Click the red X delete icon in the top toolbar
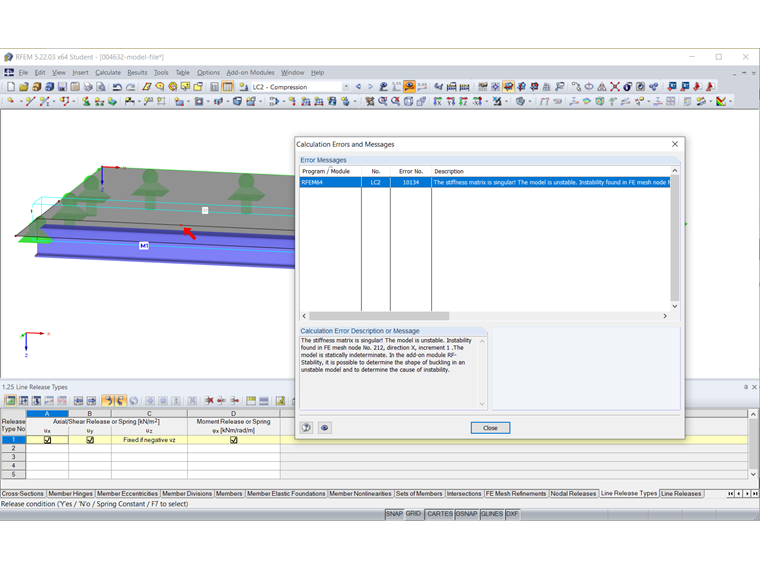This screenshot has height=570, width=760. coord(615,87)
